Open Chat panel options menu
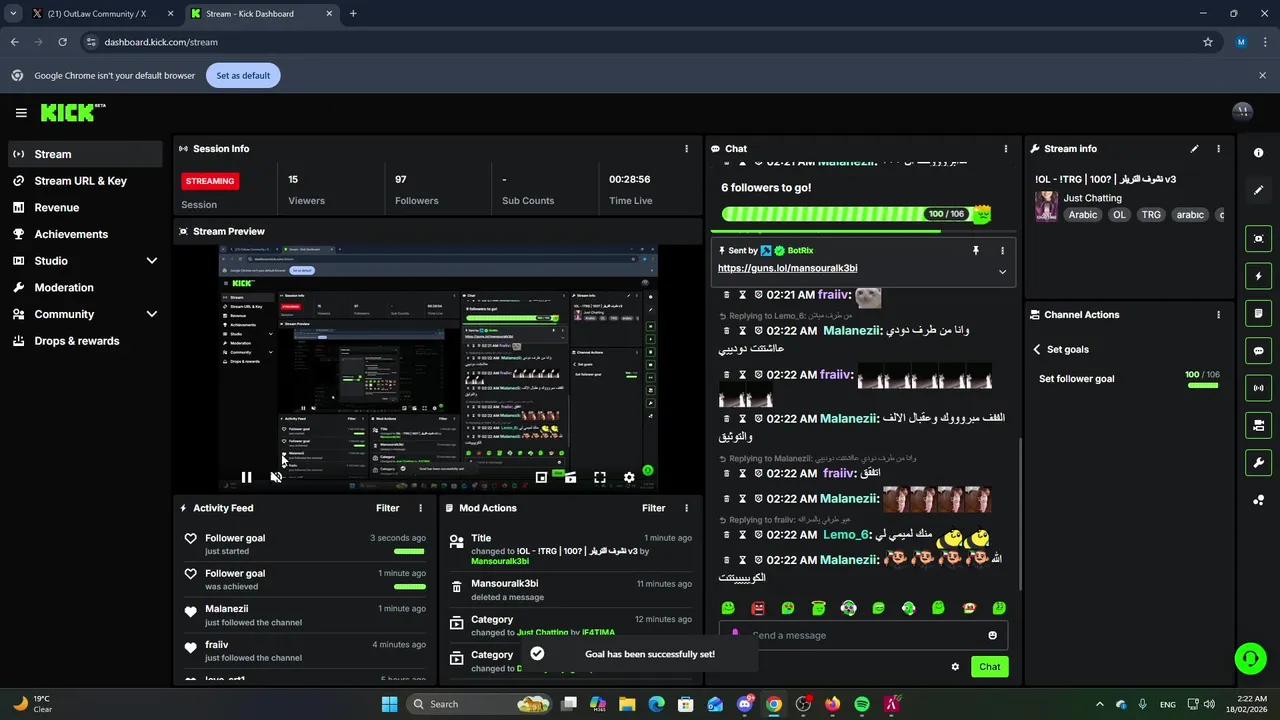 [x=1006, y=148]
